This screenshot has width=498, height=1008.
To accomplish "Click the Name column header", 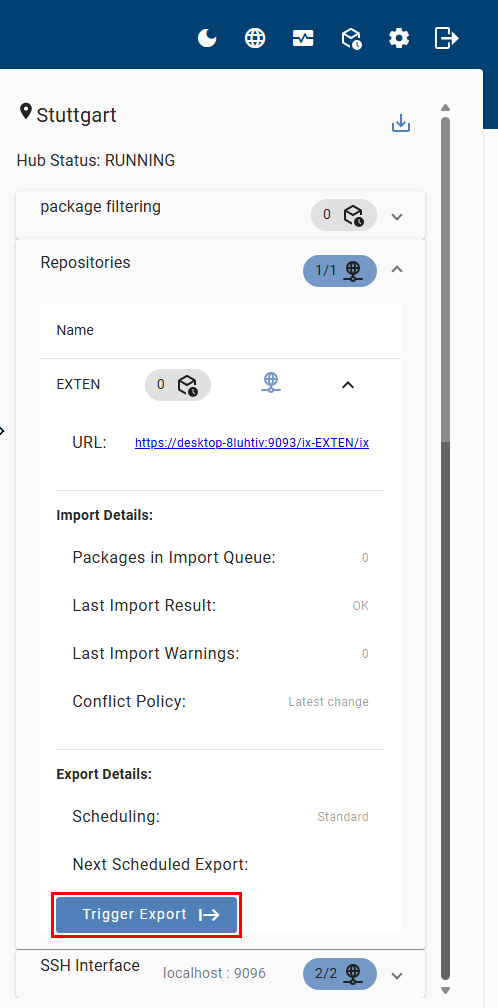I will tap(75, 330).
